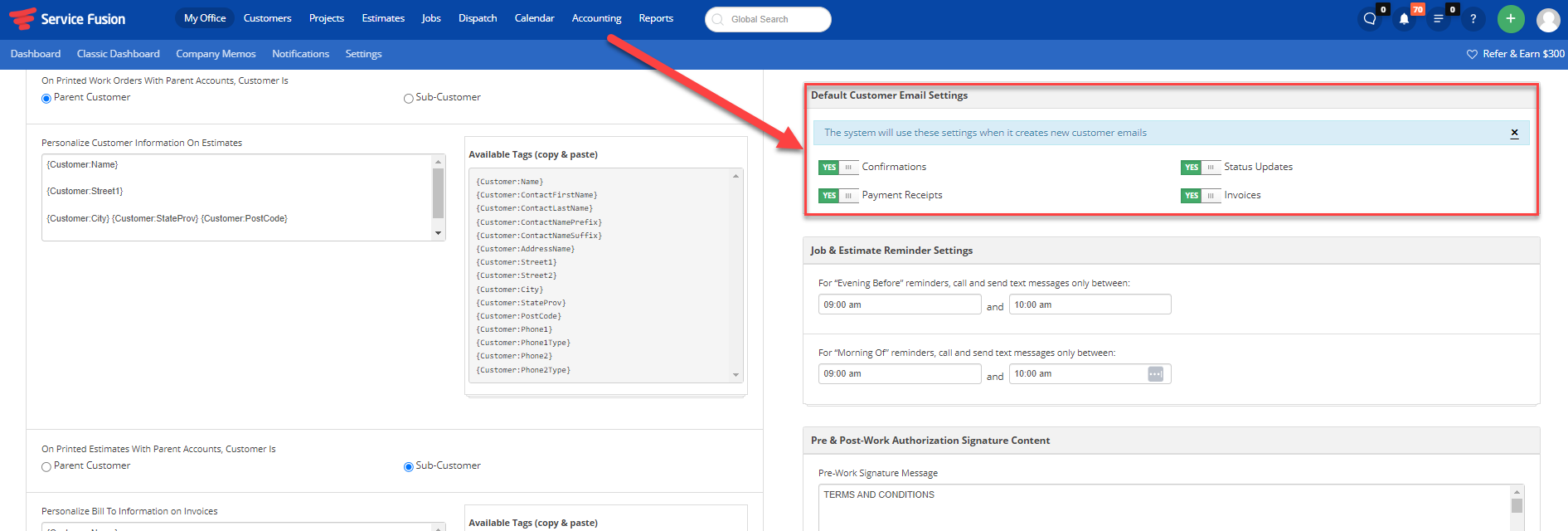1568x531 pixels.
Task: Select Sub-Customer for printed estimates
Action: point(408,466)
